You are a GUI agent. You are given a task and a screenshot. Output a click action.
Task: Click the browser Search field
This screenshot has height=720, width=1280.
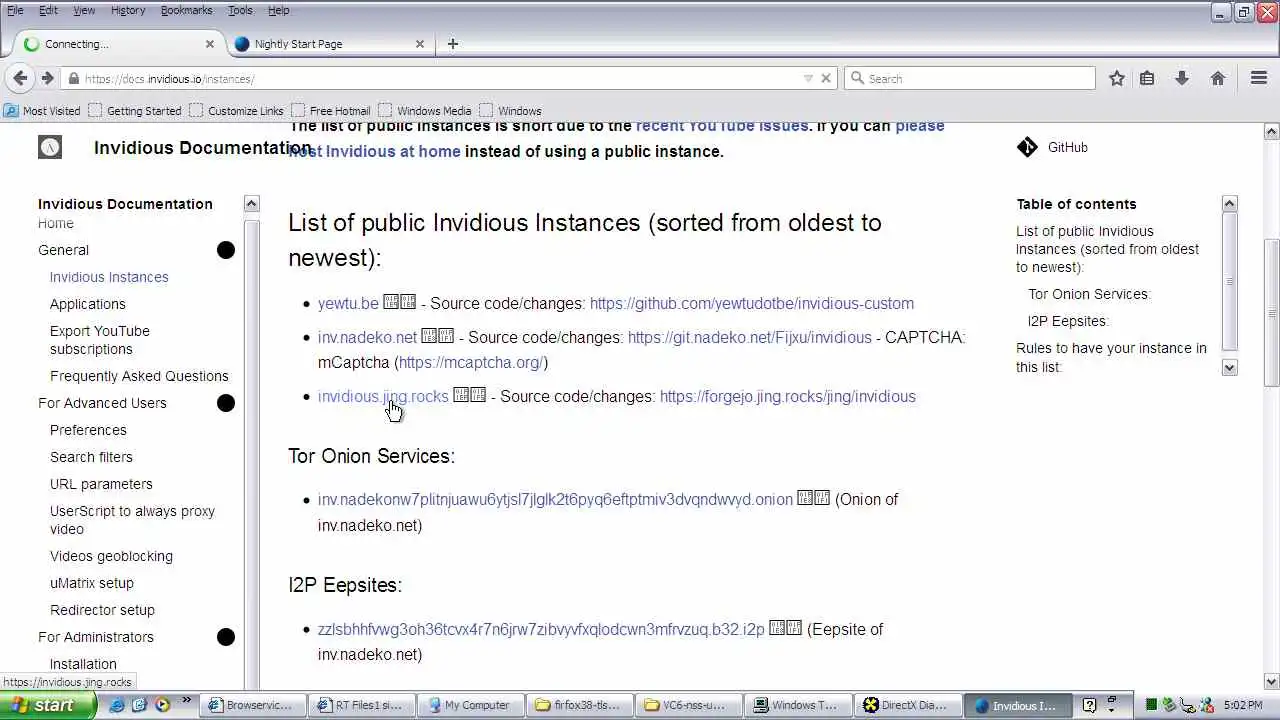point(970,78)
